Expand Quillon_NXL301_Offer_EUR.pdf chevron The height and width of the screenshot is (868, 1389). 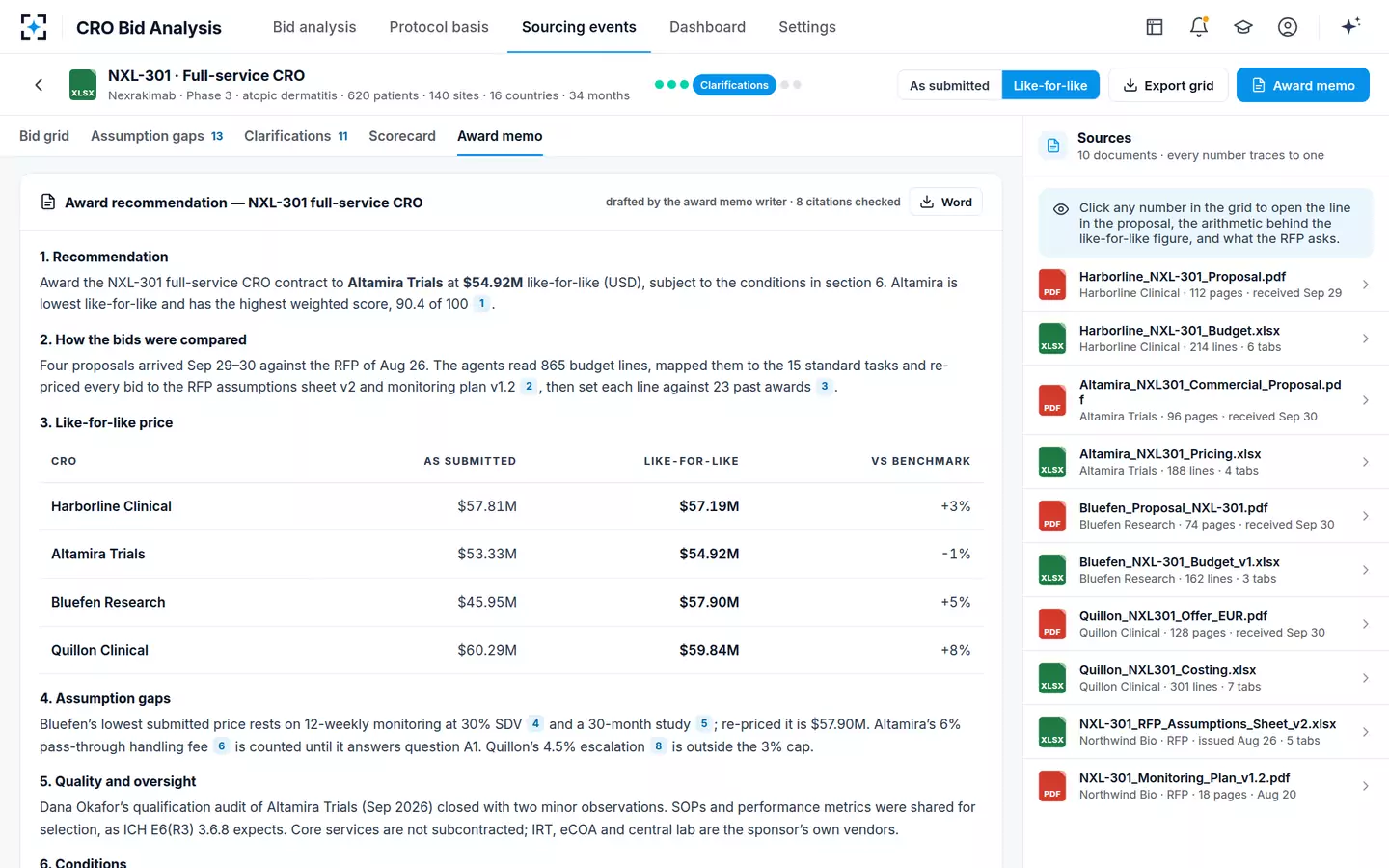pyautogui.click(x=1365, y=624)
